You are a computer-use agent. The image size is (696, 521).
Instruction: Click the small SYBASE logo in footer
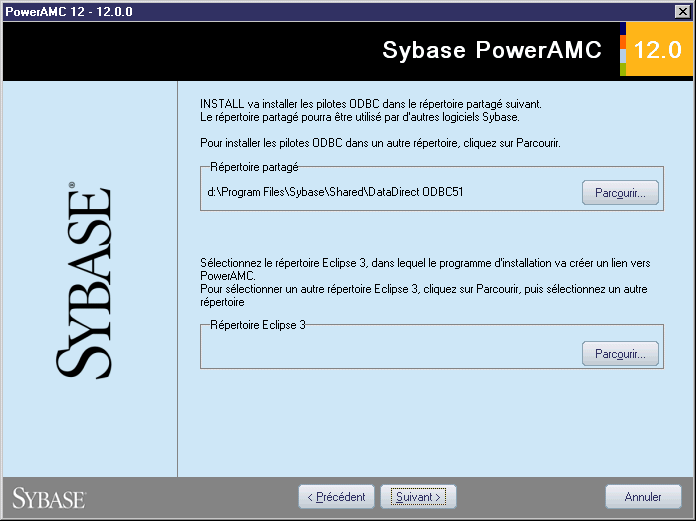[x=49, y=498]
